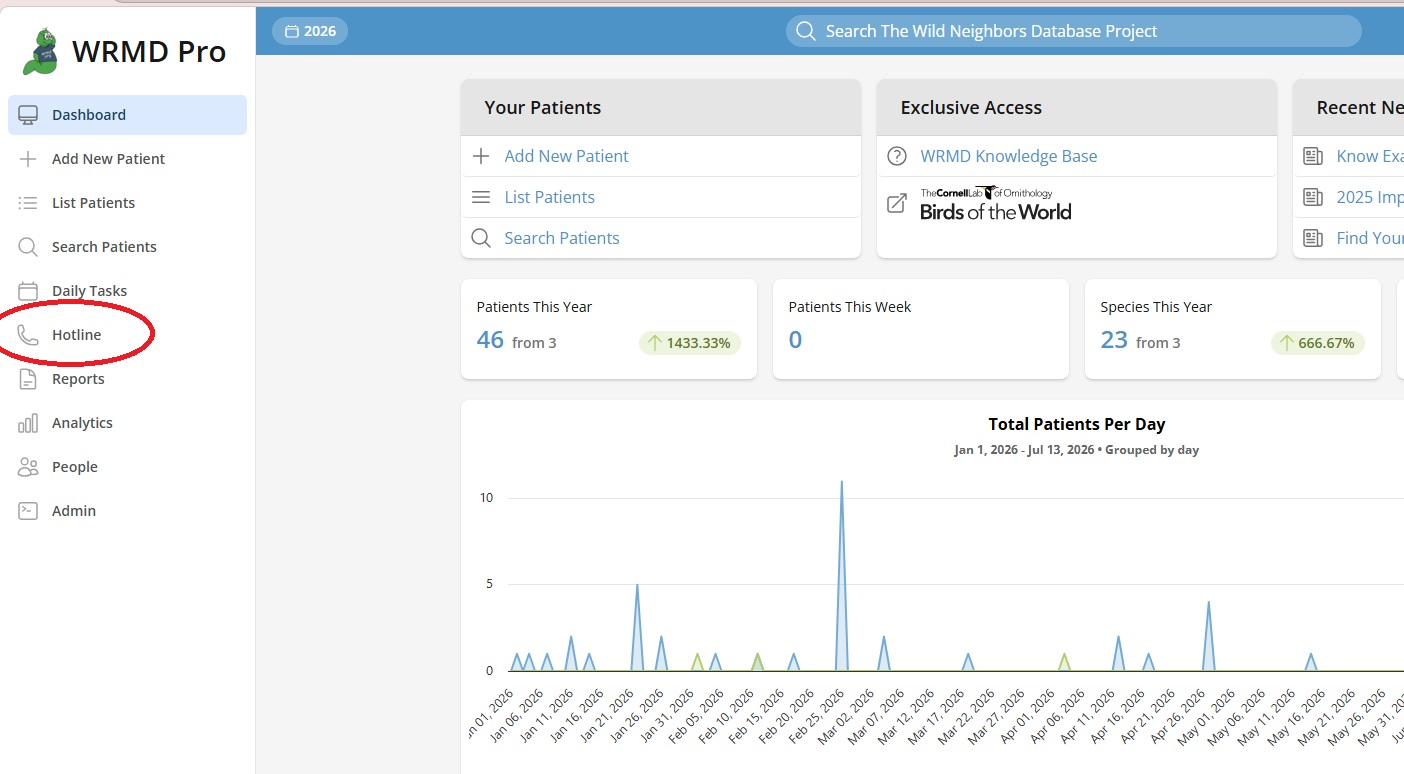Click the Search Patients magnifier icon in sidebar
This screenshot has width=1404, height=774.
coord(28,247)
